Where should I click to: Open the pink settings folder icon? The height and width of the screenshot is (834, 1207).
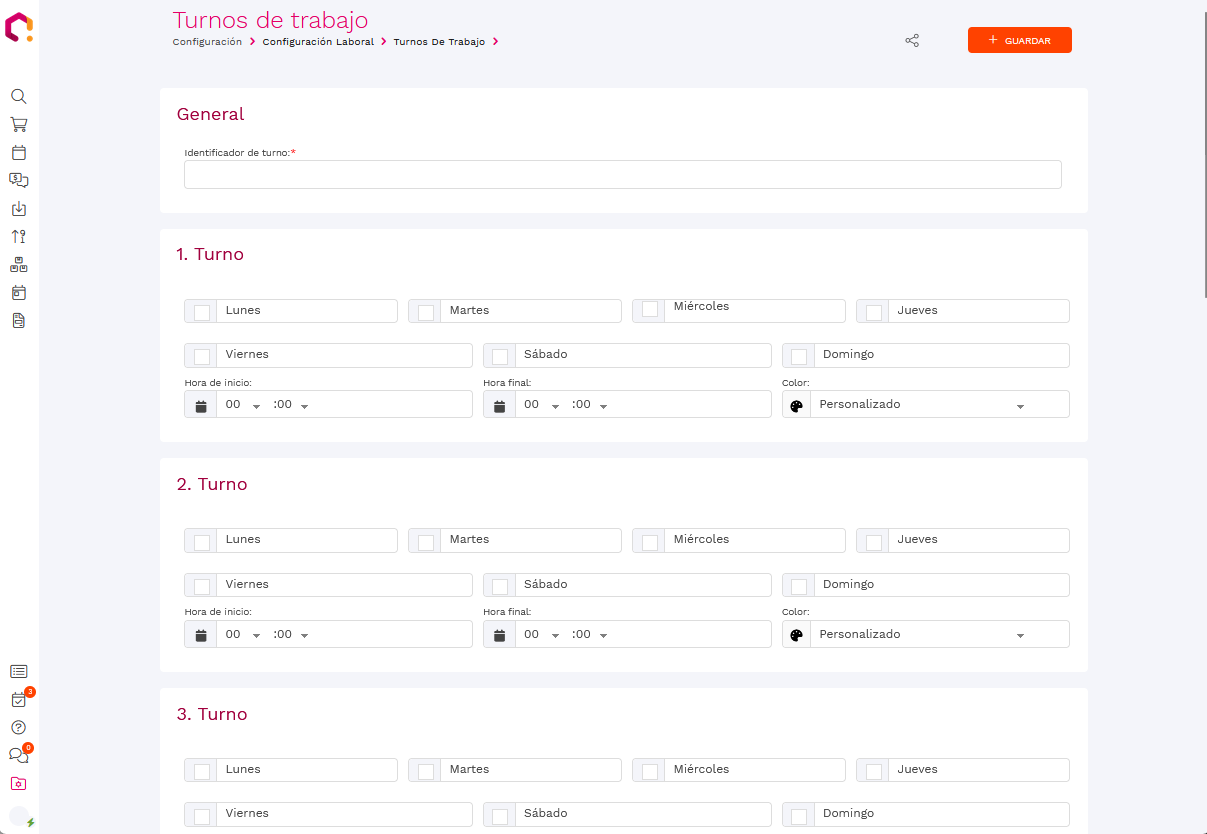click(18, 783)
